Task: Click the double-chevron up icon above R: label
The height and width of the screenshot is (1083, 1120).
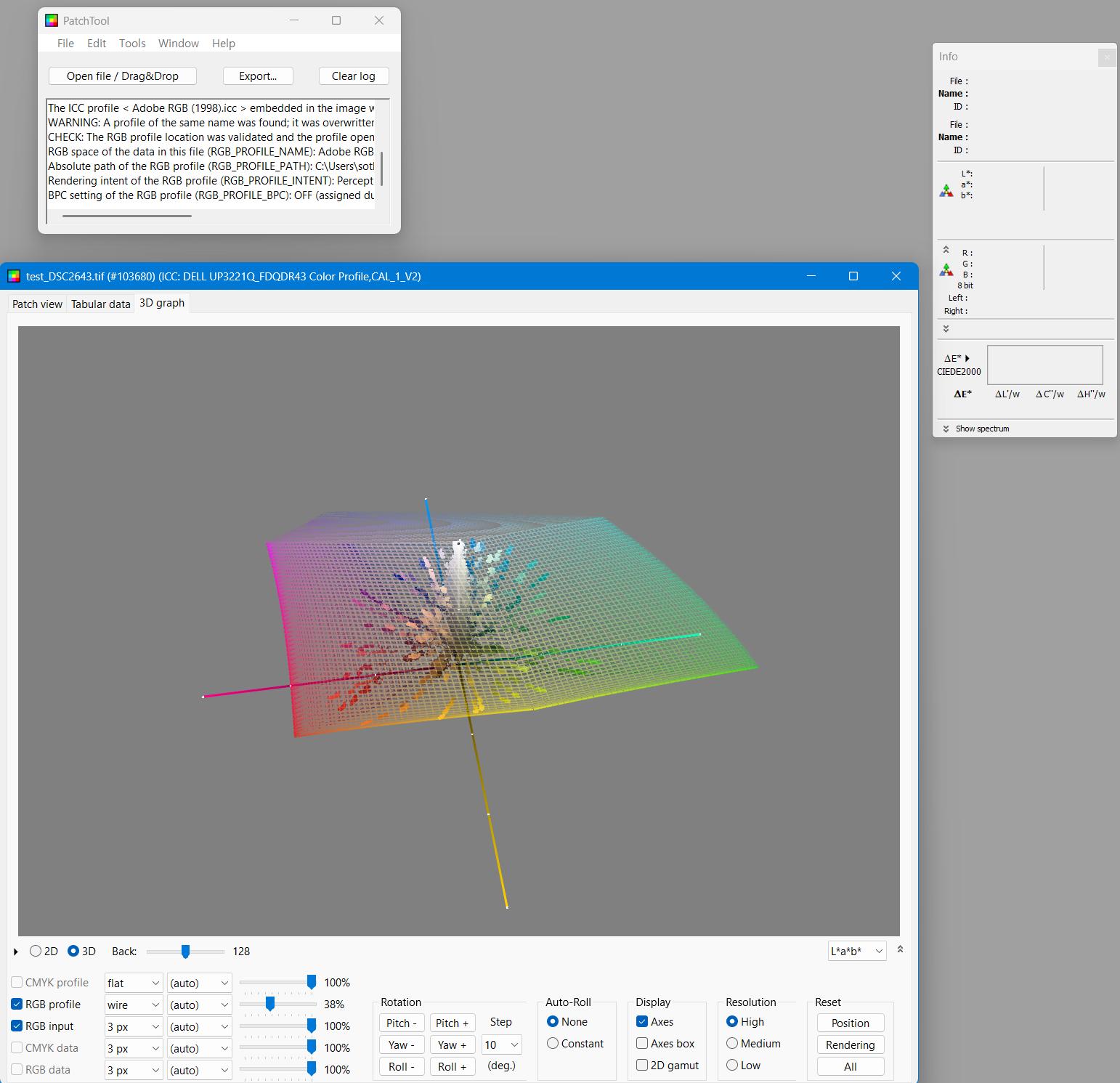Action: (x=946, y=249)
